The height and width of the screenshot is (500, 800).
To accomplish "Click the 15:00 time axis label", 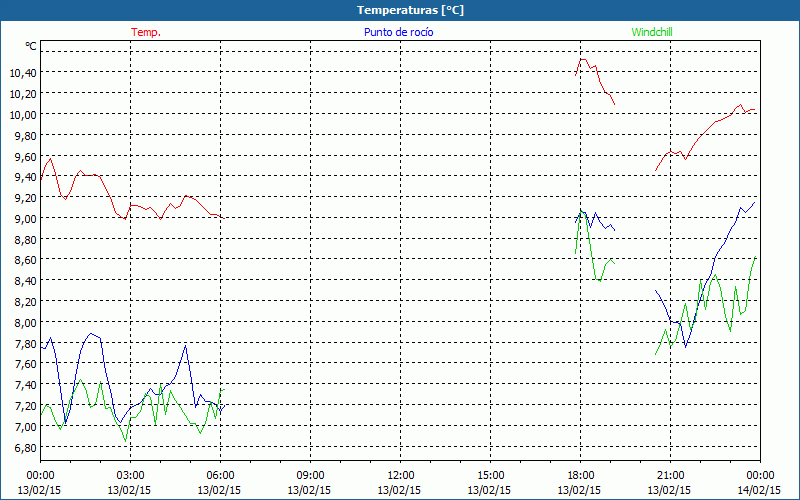I will 490,476.
